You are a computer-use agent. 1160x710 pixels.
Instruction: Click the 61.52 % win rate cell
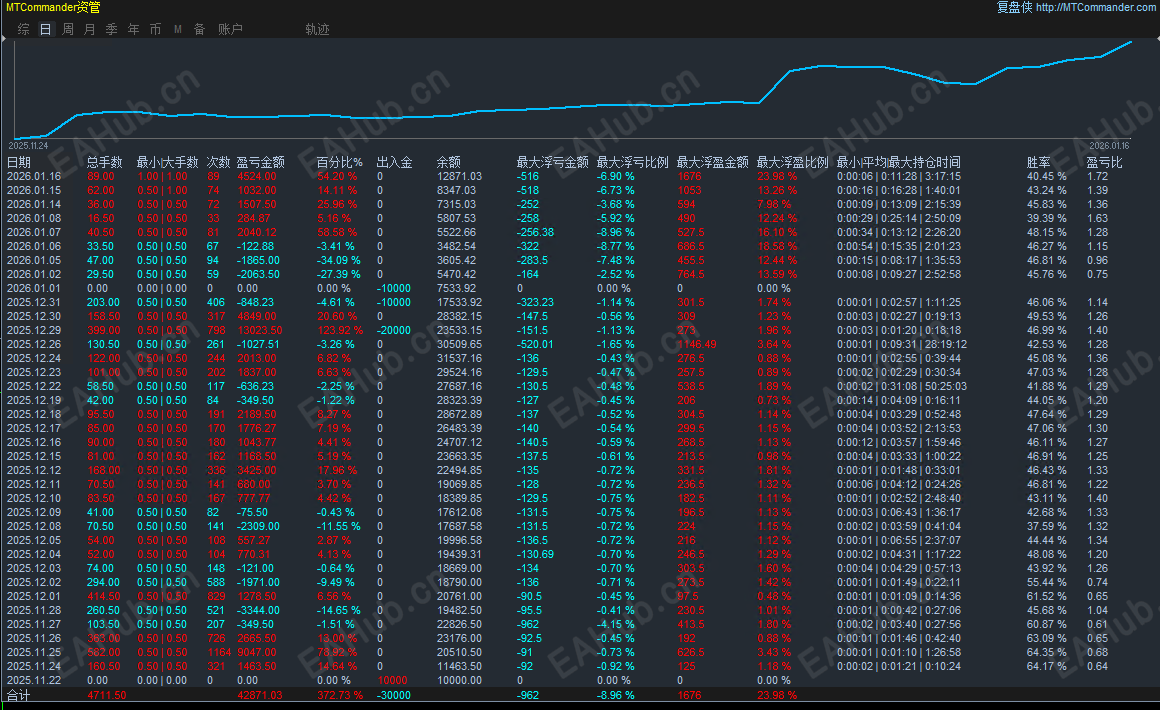[x=1047, y=596]
